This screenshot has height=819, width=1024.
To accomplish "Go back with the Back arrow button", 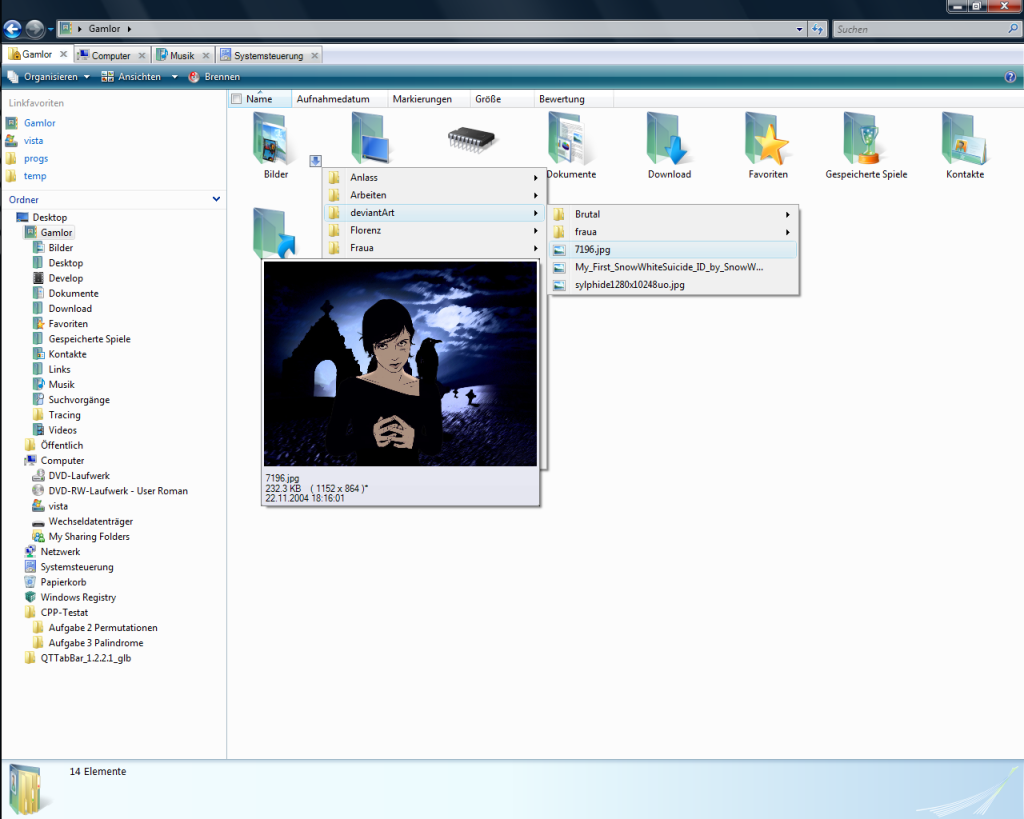I will coord(12,29).
